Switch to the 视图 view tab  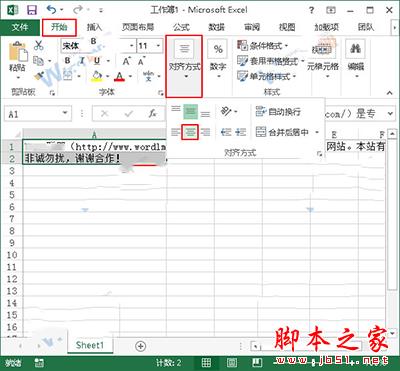287,27
